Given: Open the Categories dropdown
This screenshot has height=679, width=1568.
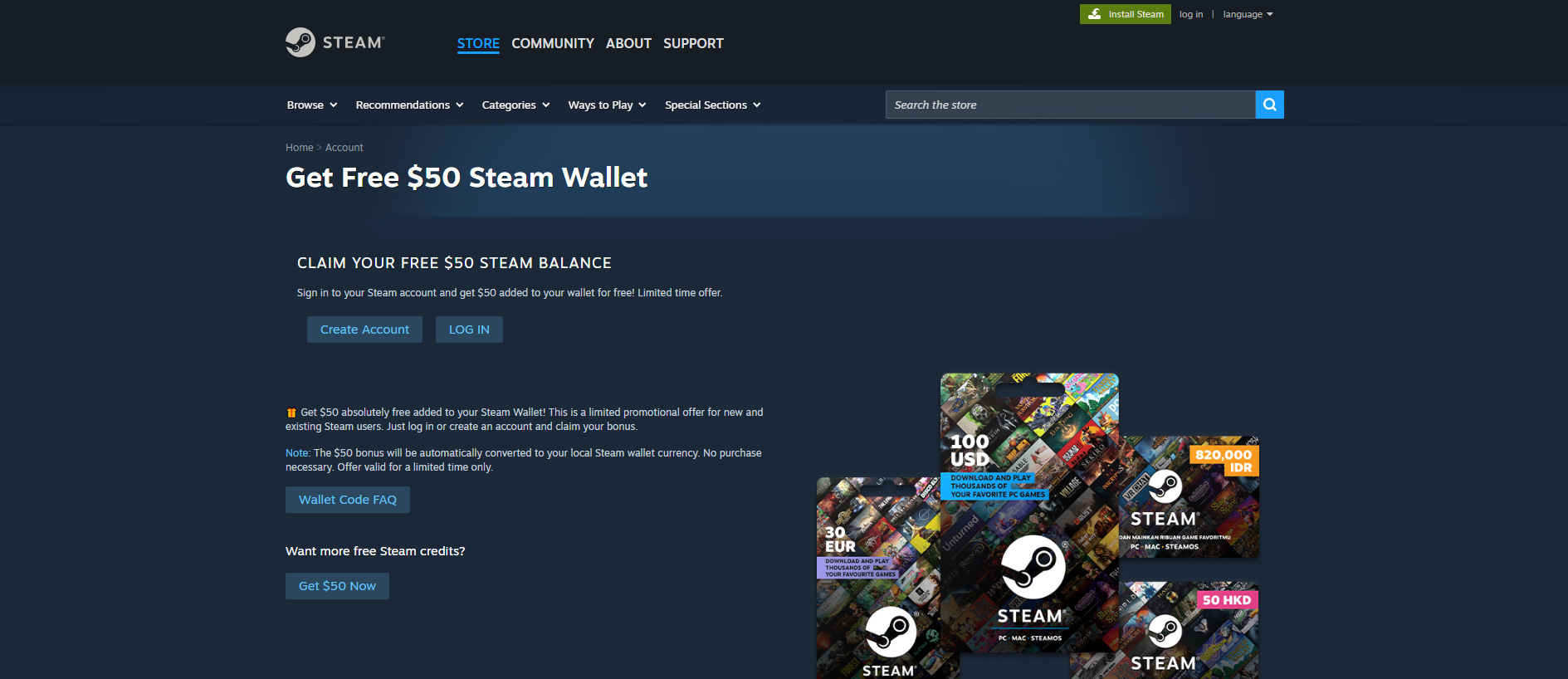Looking at the screenshot, I should [x=515, y=105].
